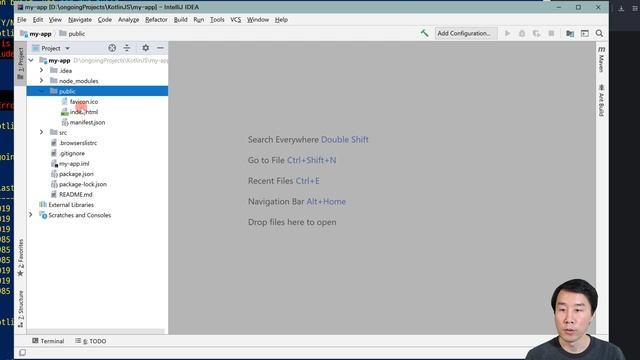Viewport: 640px width, 360px height.
Task: Open the Window menu
Action: [258, 20]
